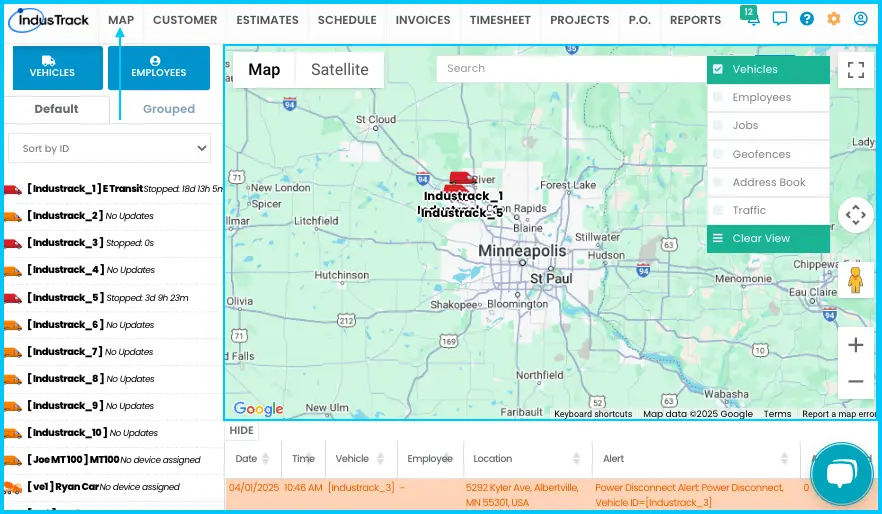Screen dimensions: 882x514
Task: Click the Clear View list icon
Action: [718, 238]
